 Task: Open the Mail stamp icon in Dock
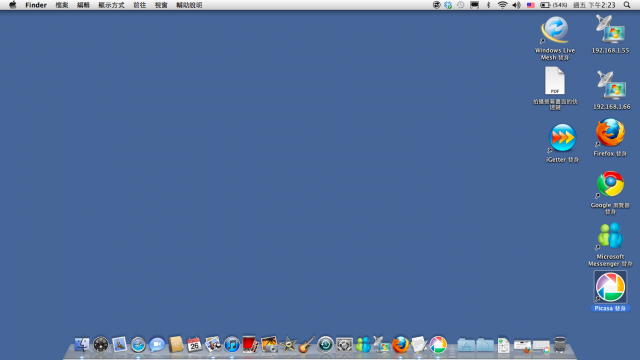point(120,344)
